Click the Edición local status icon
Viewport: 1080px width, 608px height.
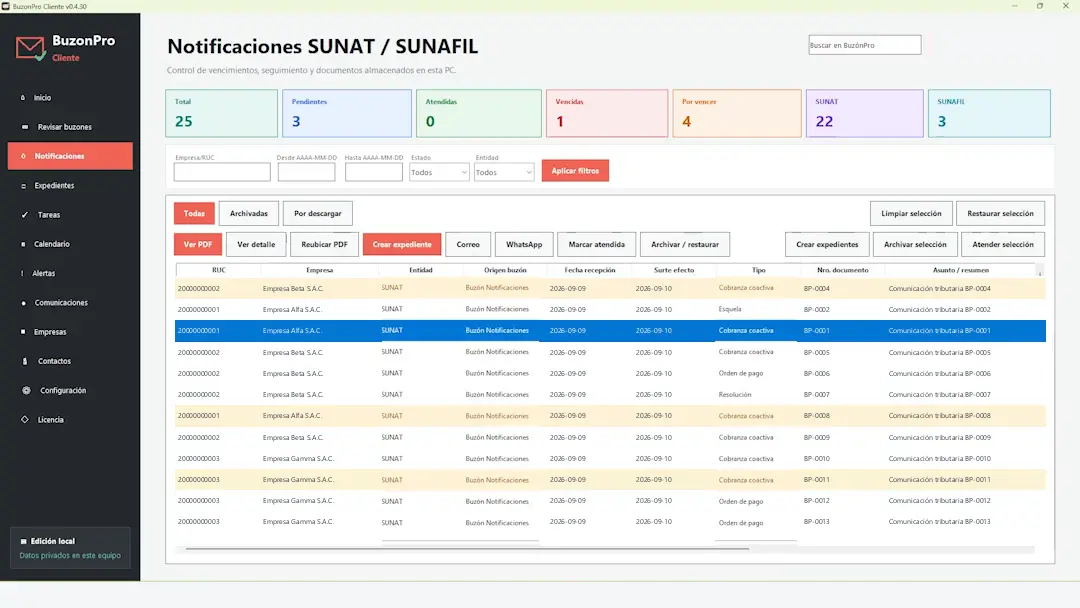(x=23, y=541)
